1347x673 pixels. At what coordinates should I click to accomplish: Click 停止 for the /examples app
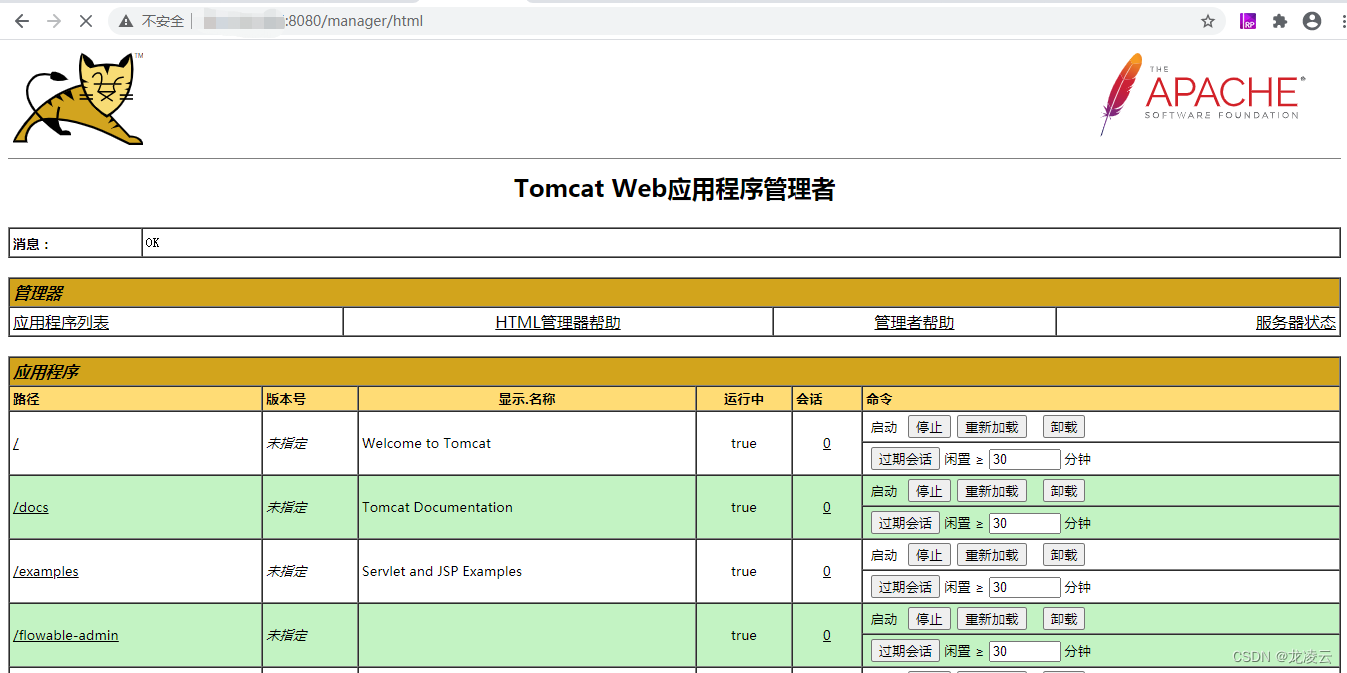[x=929, y=555]
